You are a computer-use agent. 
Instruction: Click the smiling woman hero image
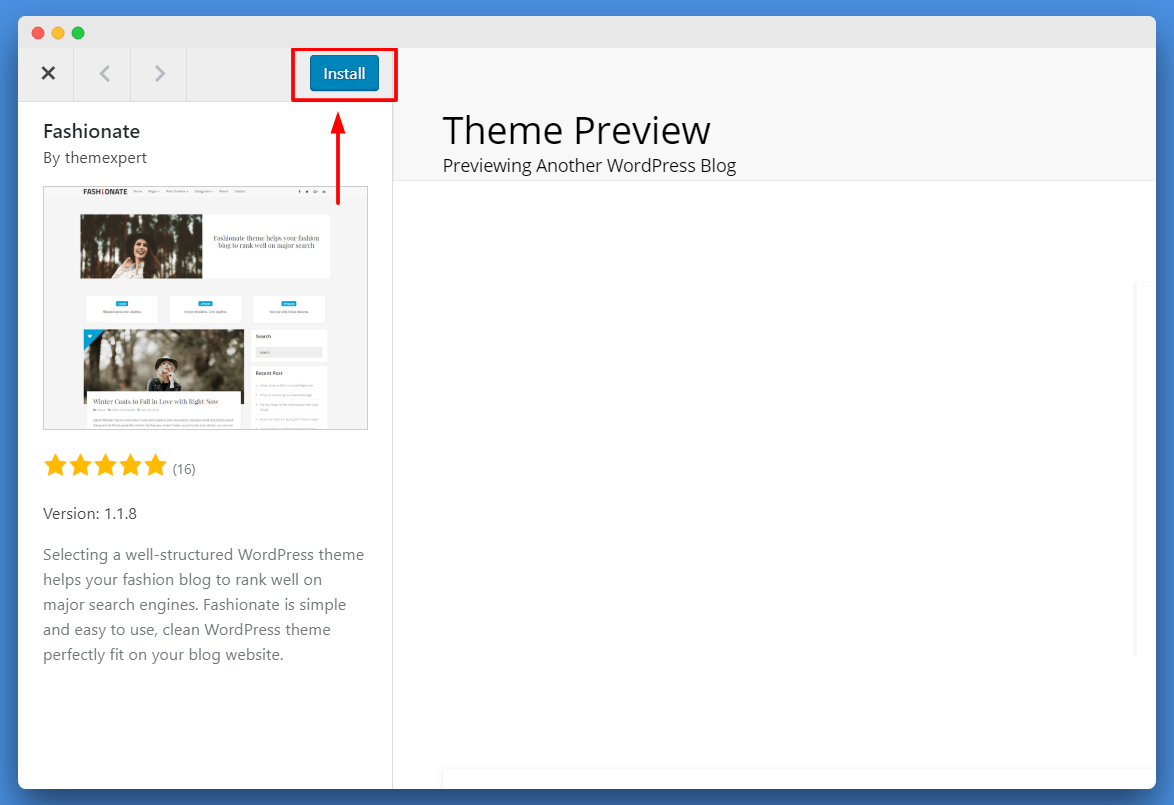pyautogui.click(x=142, y=246)
